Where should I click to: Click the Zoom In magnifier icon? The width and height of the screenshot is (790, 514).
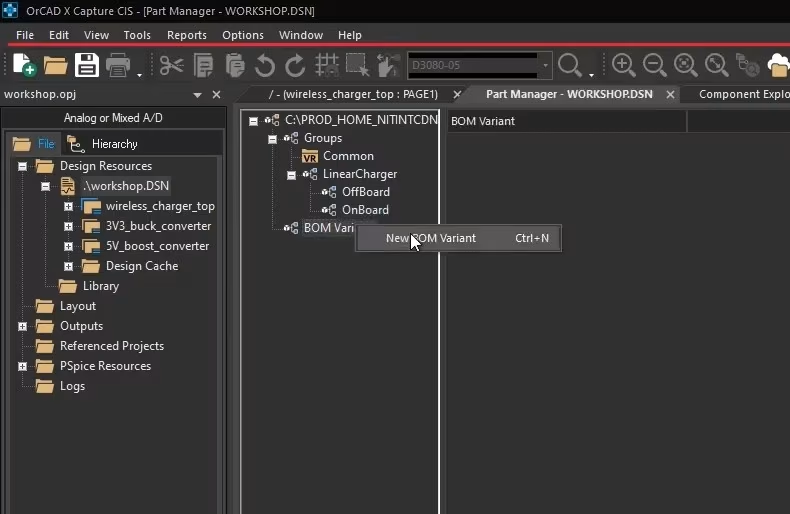[x=623, y=65]
